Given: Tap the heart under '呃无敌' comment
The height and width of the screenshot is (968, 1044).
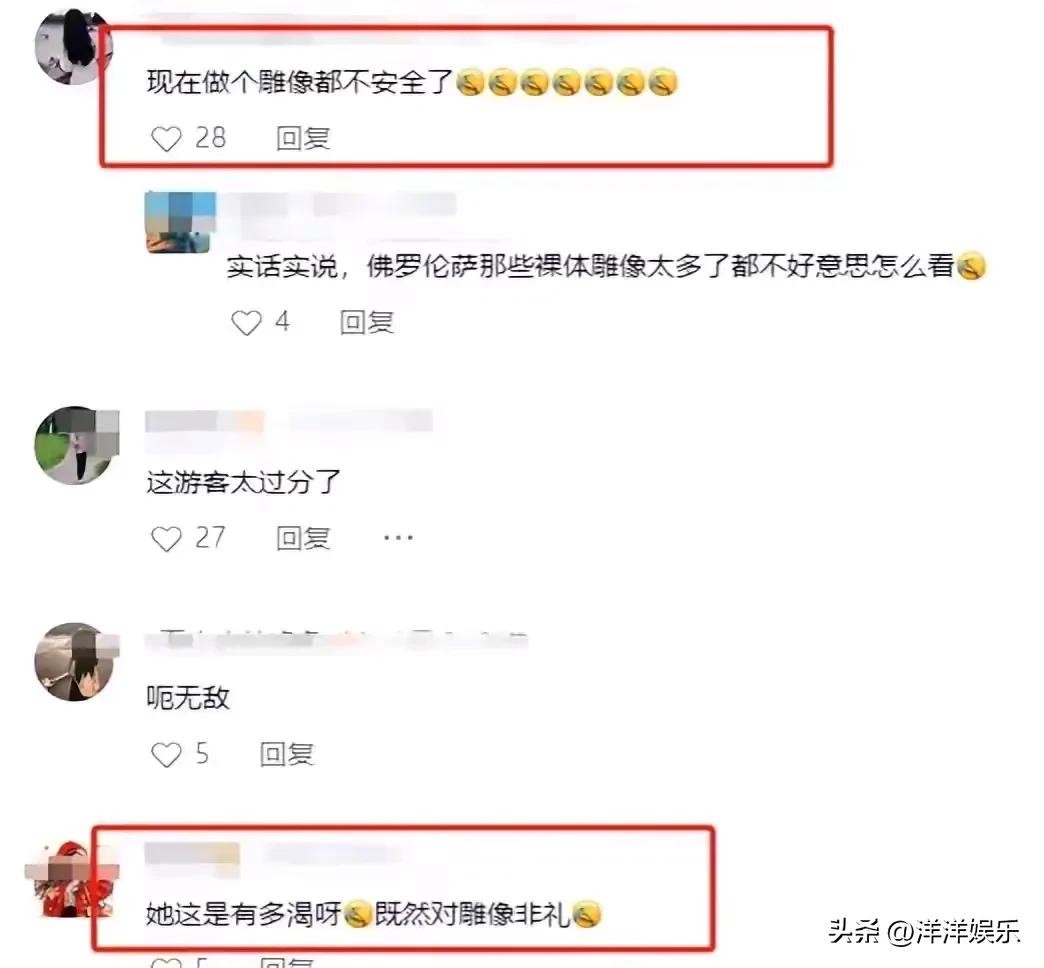Looking at the screenshot, I should [166, 754].
